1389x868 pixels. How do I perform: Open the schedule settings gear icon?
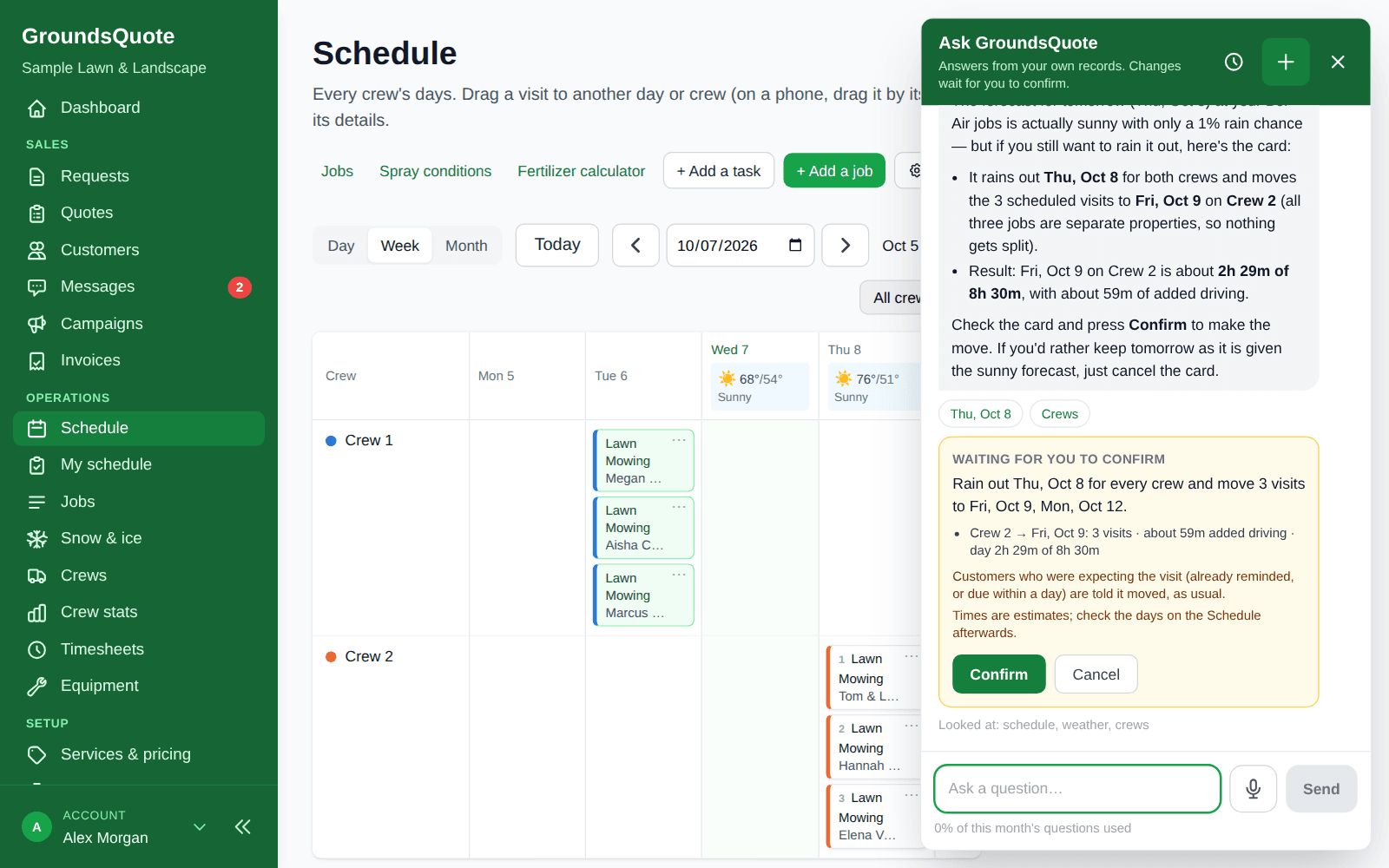coord(914,171)
